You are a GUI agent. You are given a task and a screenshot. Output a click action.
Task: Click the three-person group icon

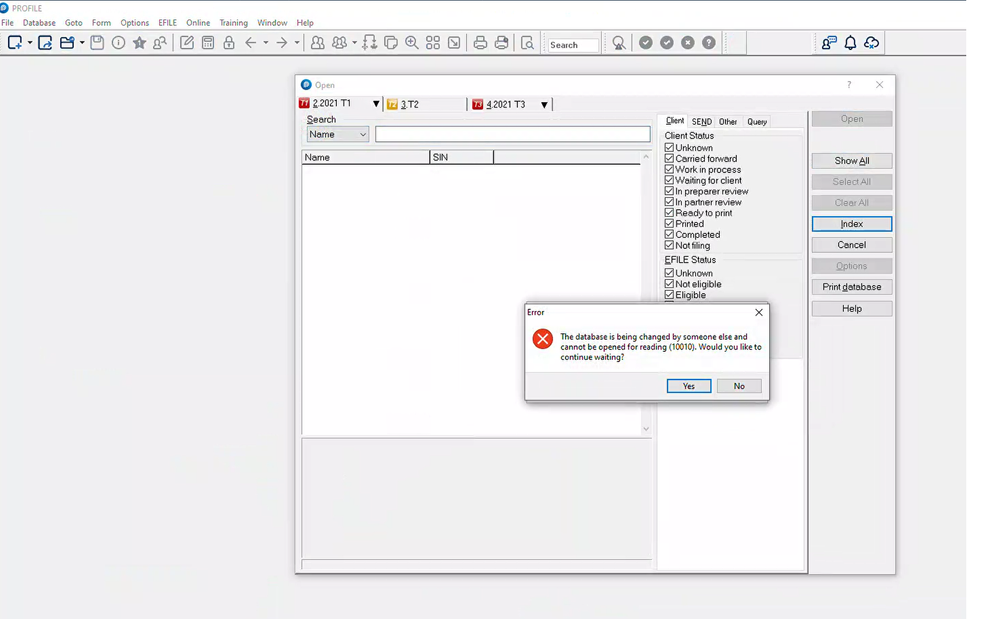340,43
